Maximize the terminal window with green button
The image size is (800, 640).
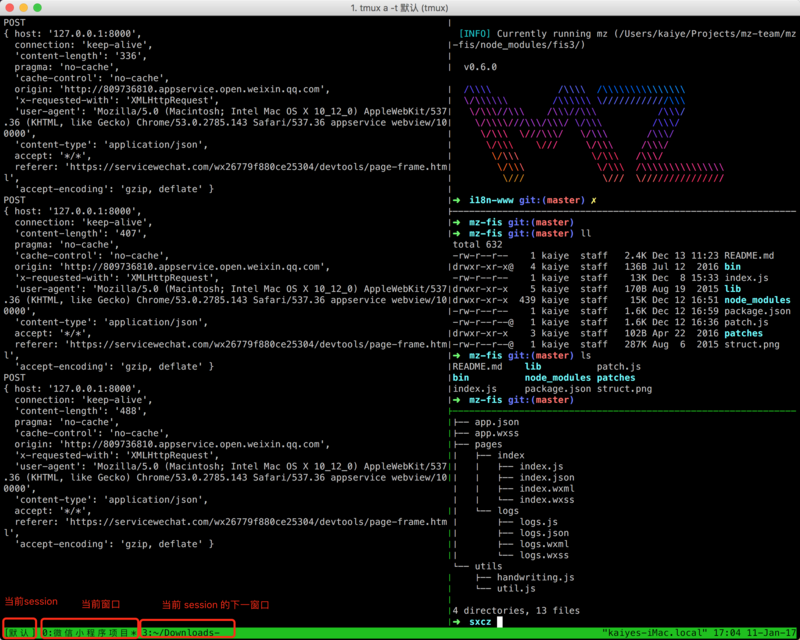coord(37,8)
